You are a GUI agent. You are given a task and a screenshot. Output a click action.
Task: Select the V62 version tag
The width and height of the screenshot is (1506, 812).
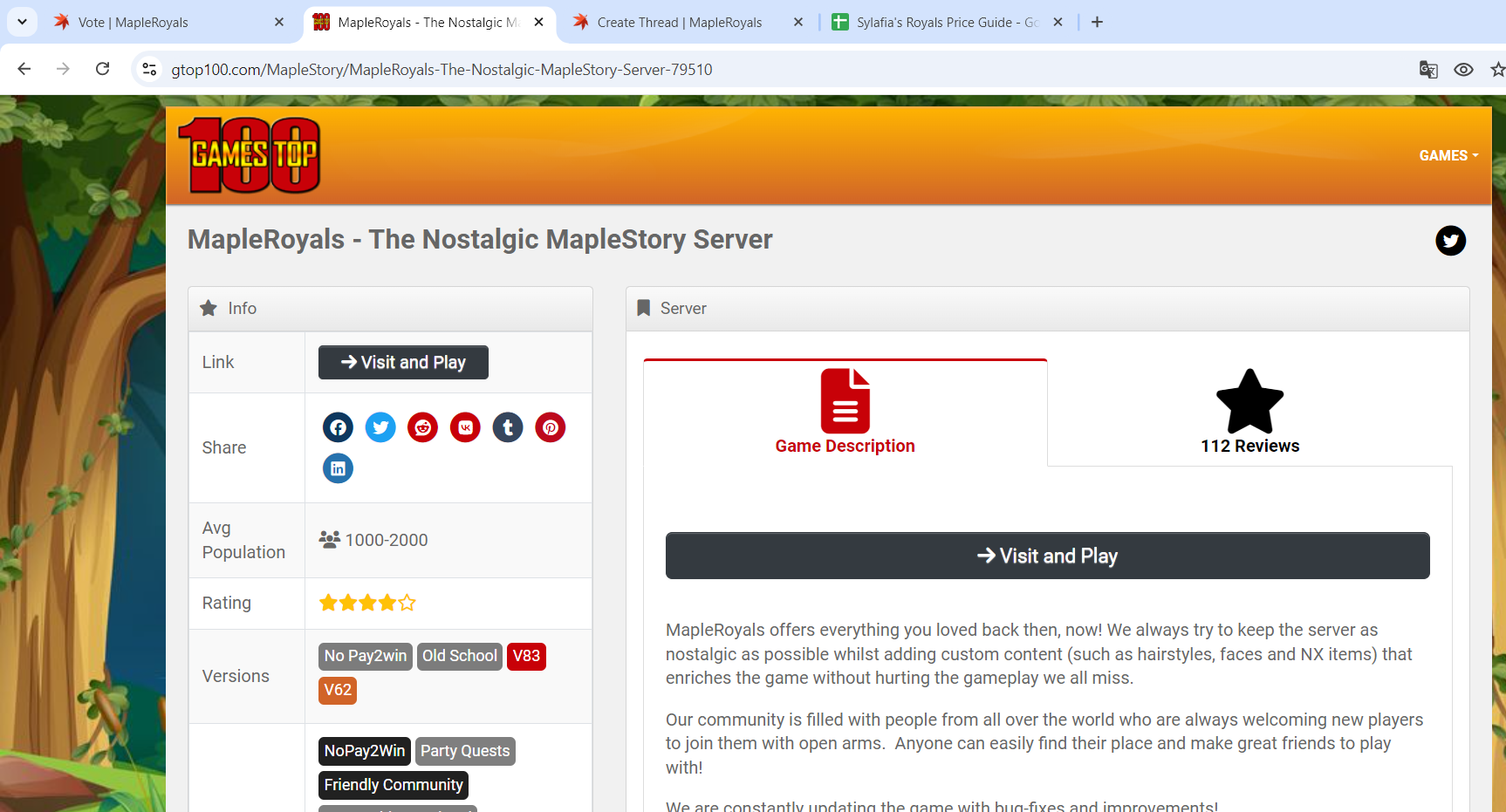click(x=338, y=690)
